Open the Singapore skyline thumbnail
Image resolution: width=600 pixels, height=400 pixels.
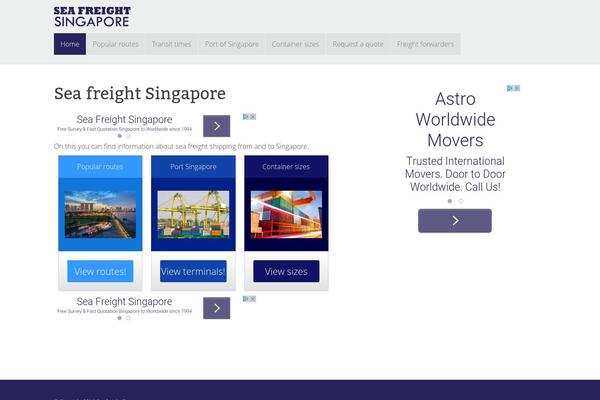click(x=100, y=214)
